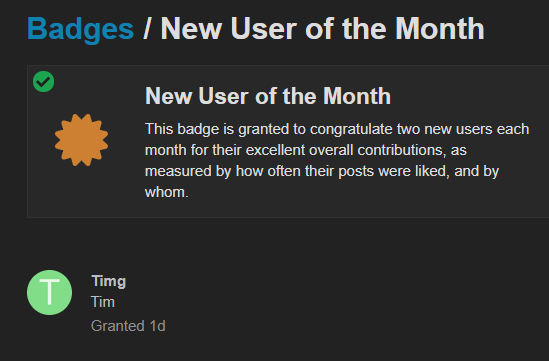Open the Badges breadcrumb link
This screenshot has height=361, width=549.
click(81, 29)
